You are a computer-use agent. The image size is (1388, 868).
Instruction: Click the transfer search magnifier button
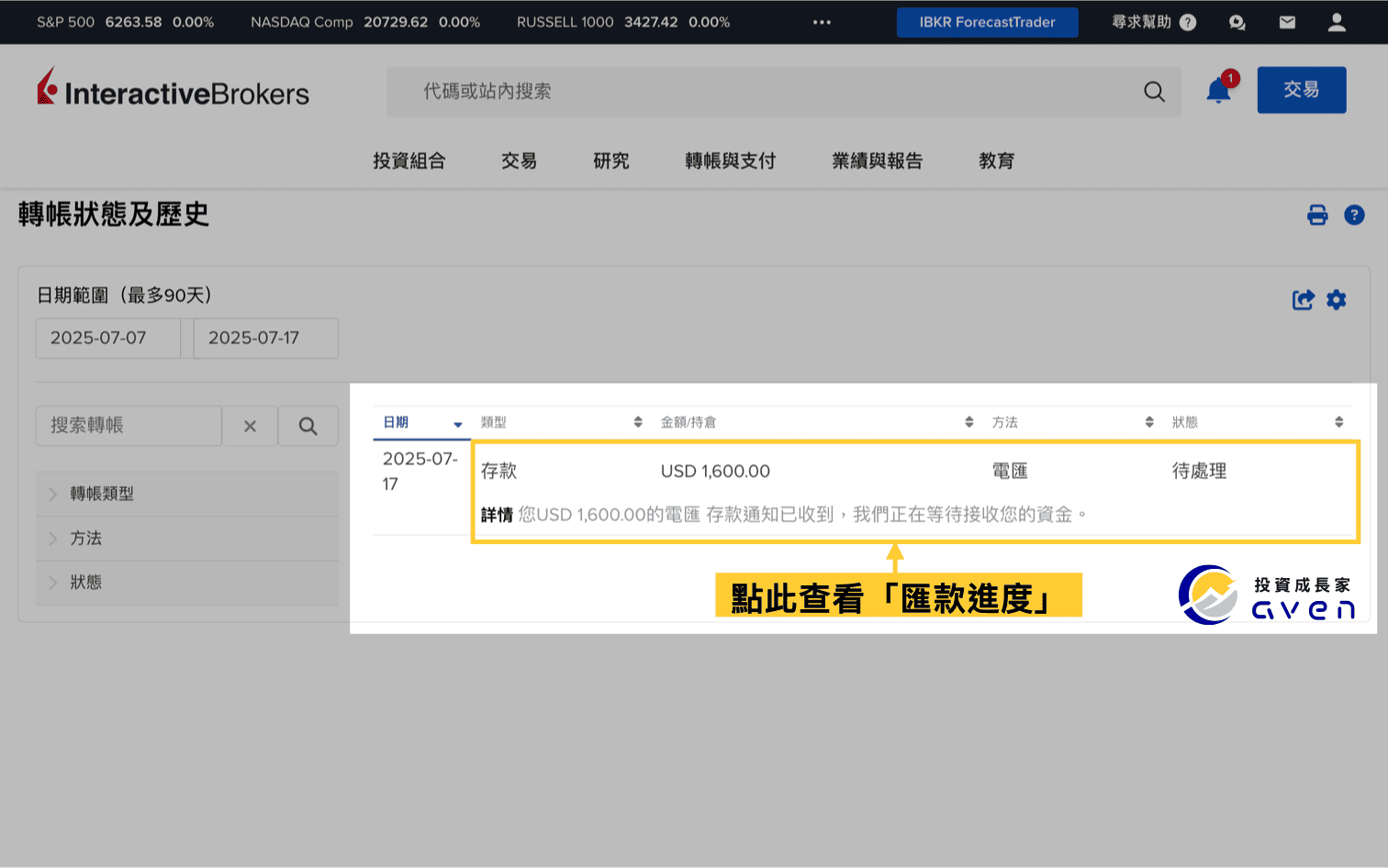click(308, 426)
